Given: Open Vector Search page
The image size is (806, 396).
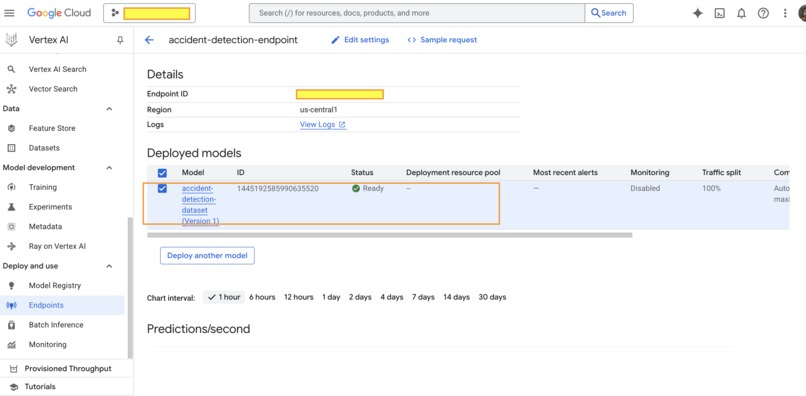Looking at the screenshot, I should [53, 89].
